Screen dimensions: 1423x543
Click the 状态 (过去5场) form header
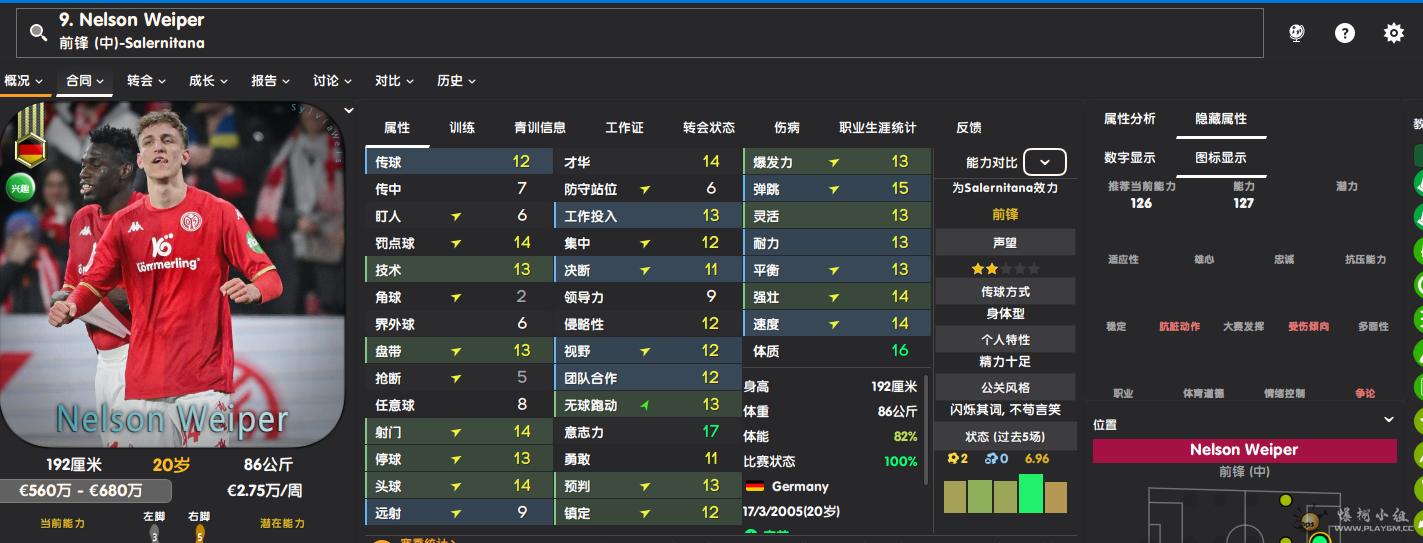coord(1005,437)
